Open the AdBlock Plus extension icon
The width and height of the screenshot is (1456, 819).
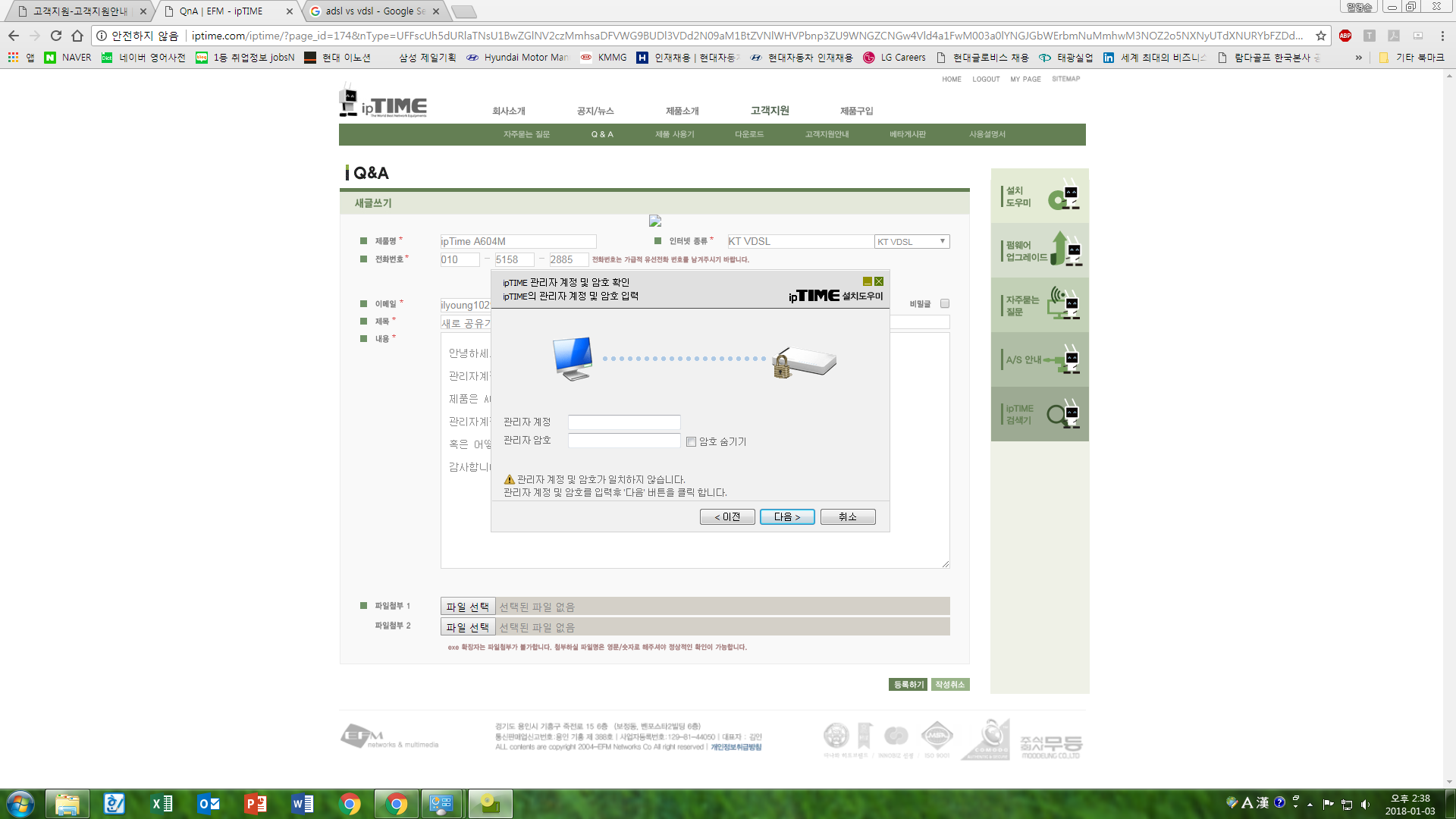[1345, 36]
